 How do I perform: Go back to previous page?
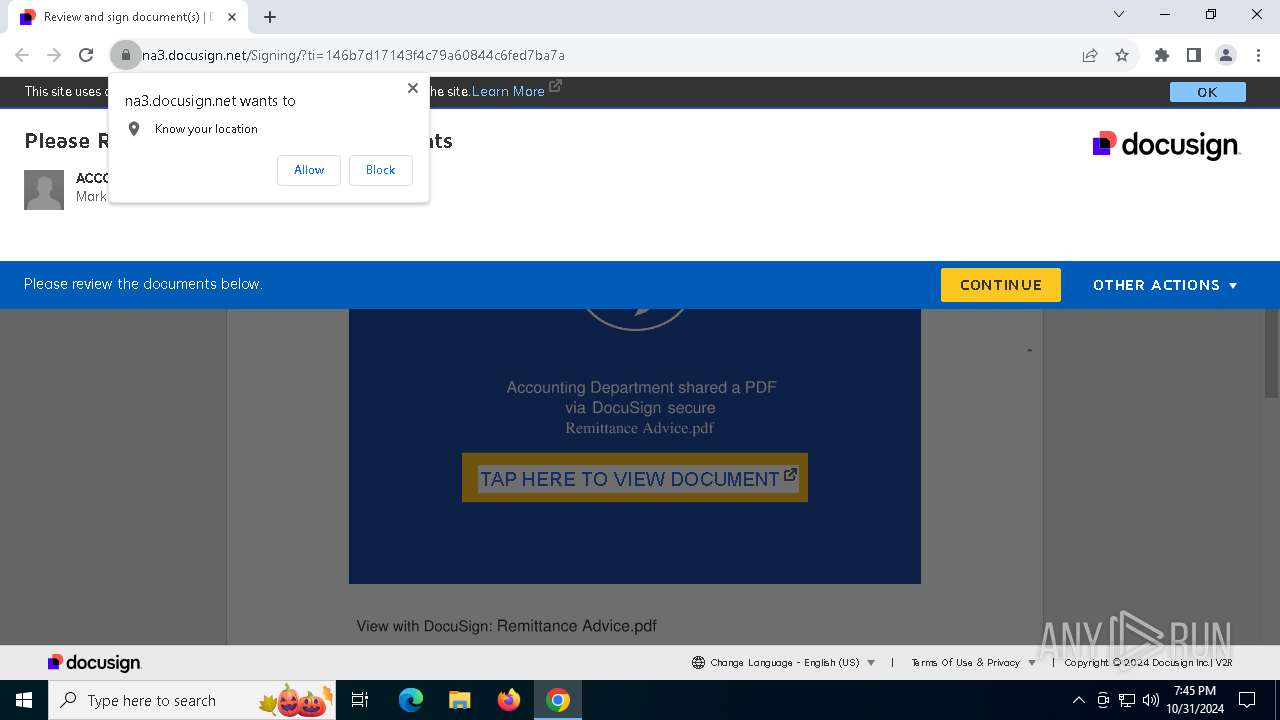(x=22, y=55)
